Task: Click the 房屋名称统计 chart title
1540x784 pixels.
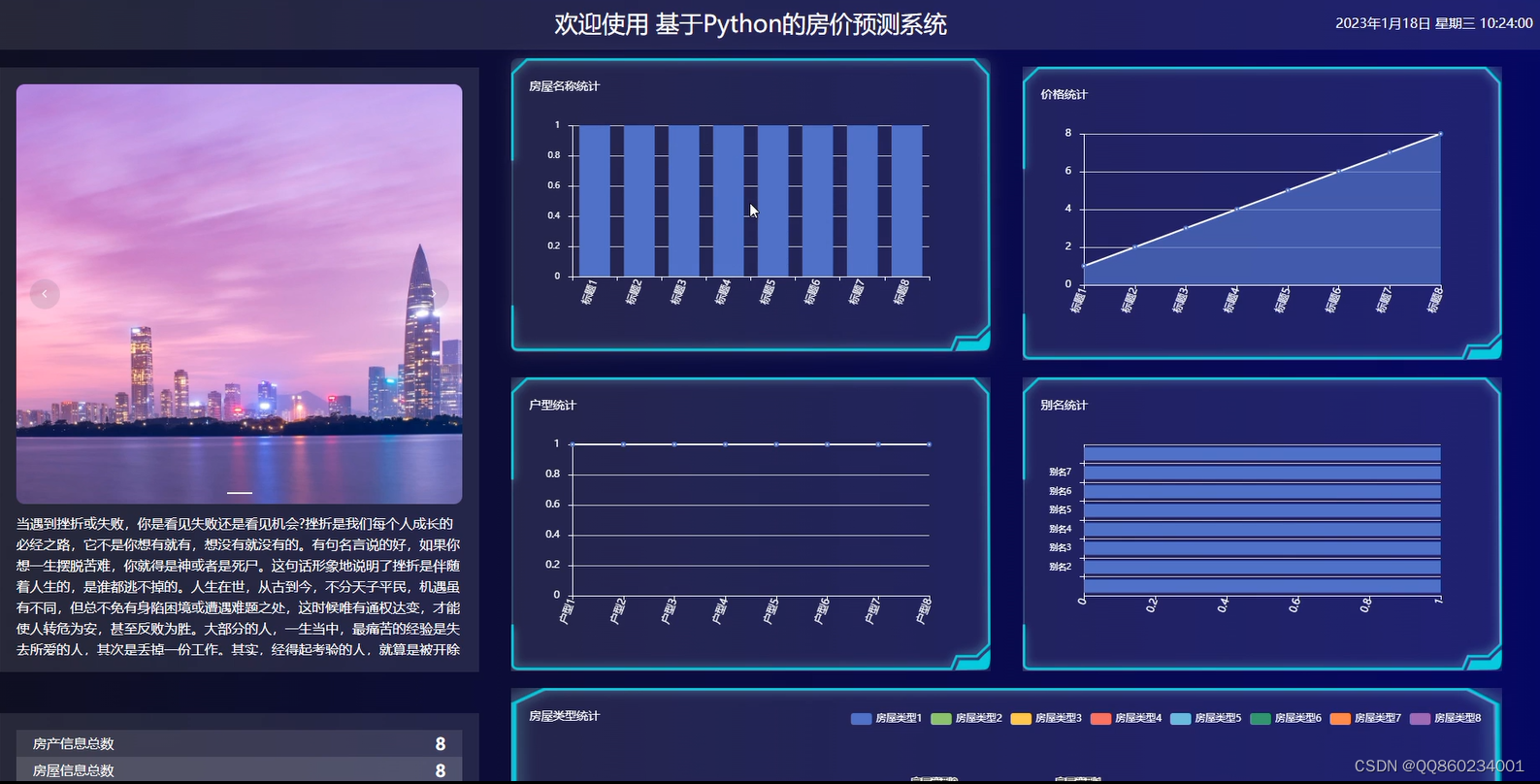Action: tap(564, 86)
